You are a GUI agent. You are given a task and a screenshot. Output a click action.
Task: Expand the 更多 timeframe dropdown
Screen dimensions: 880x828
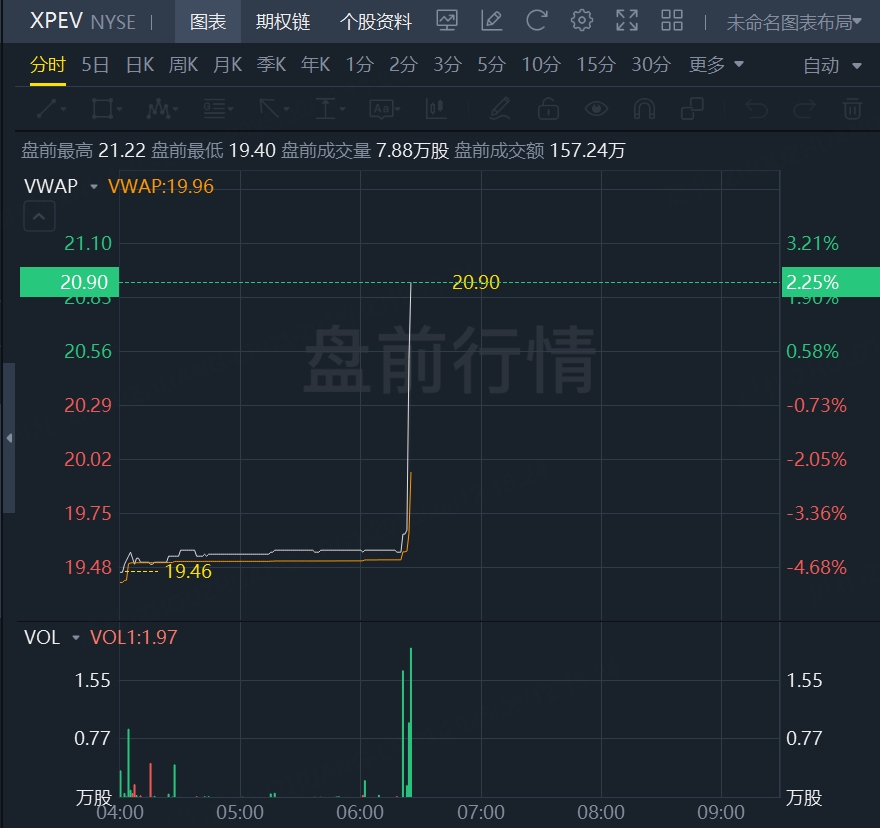[x=717, y=65]
